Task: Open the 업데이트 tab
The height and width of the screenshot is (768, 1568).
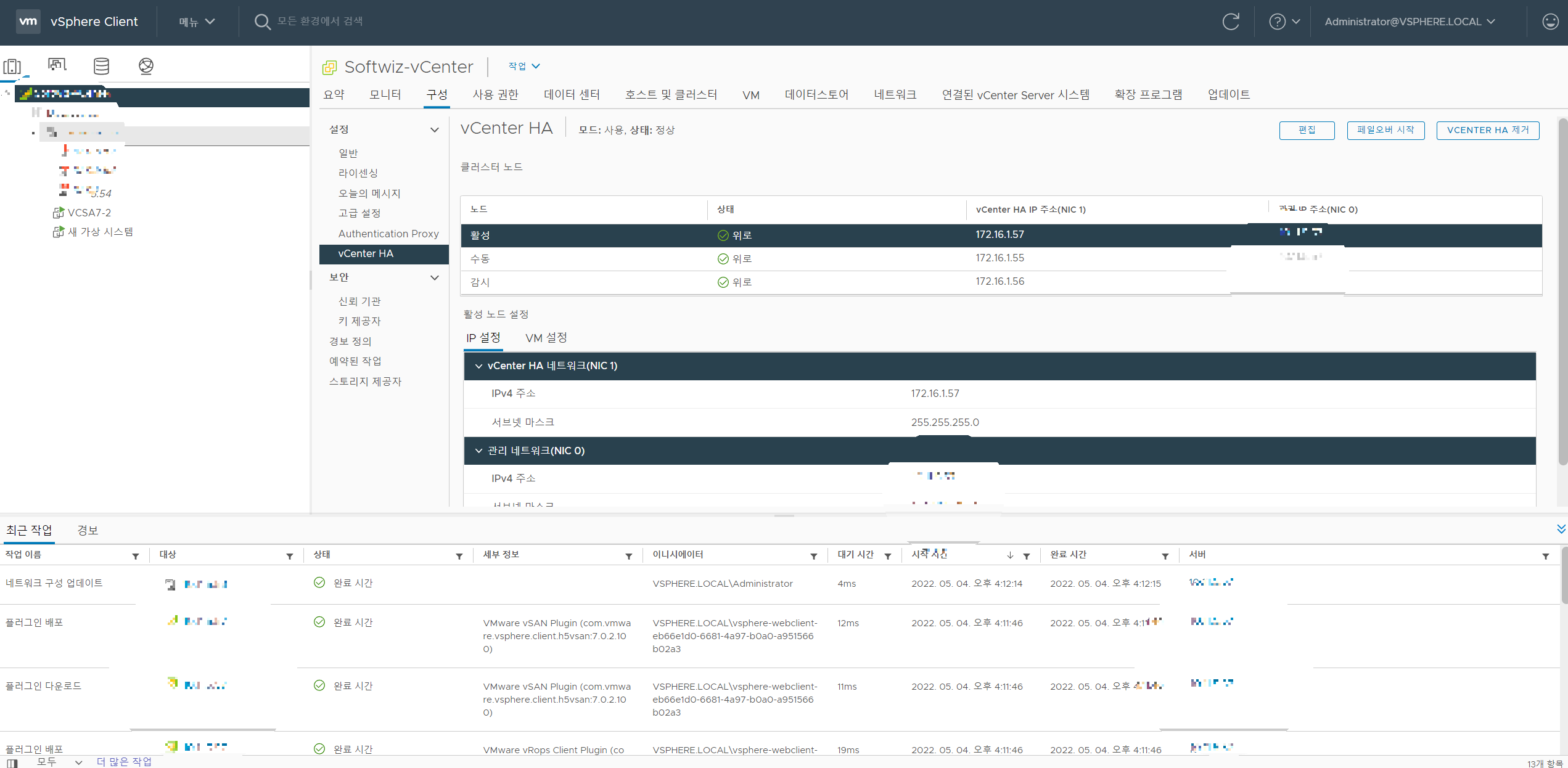Action: pos(1228,94)
